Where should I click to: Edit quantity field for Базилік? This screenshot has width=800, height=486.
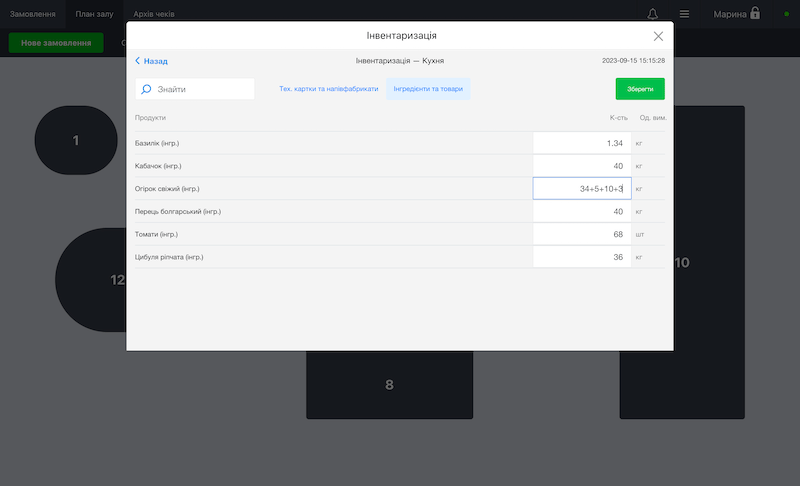582,143
